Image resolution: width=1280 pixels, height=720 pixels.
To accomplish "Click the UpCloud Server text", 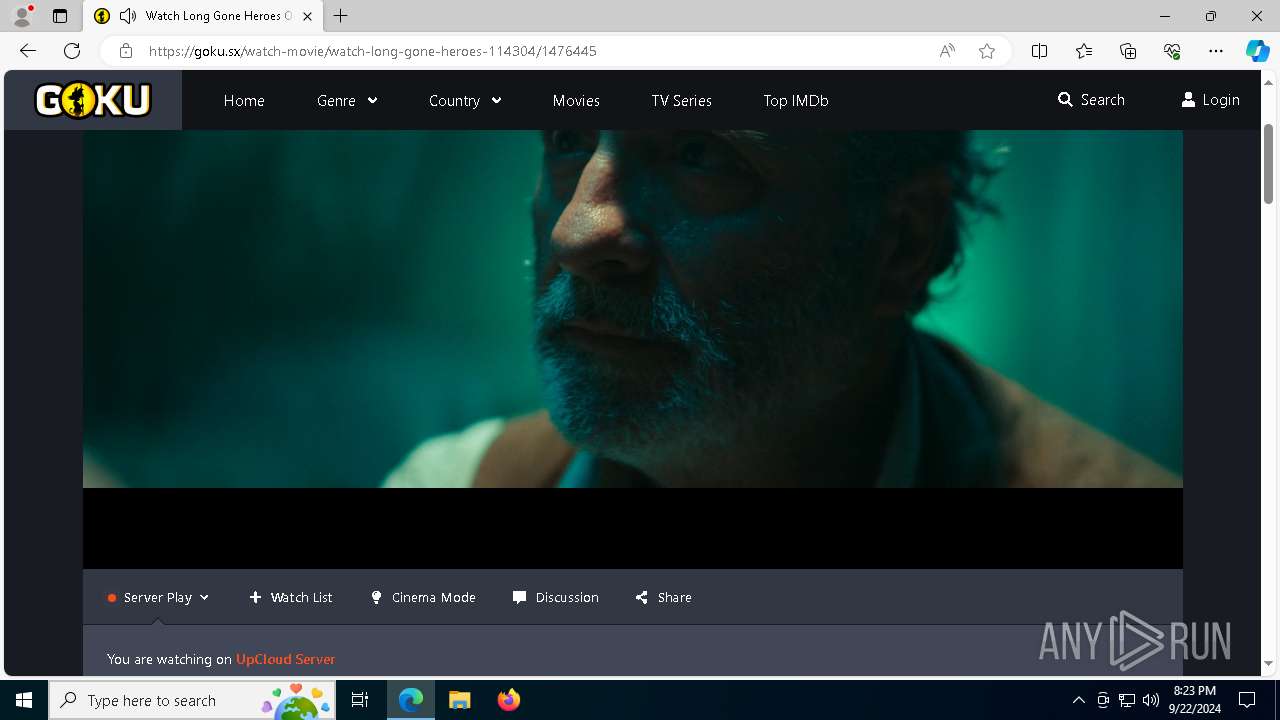I will (285, 659).
